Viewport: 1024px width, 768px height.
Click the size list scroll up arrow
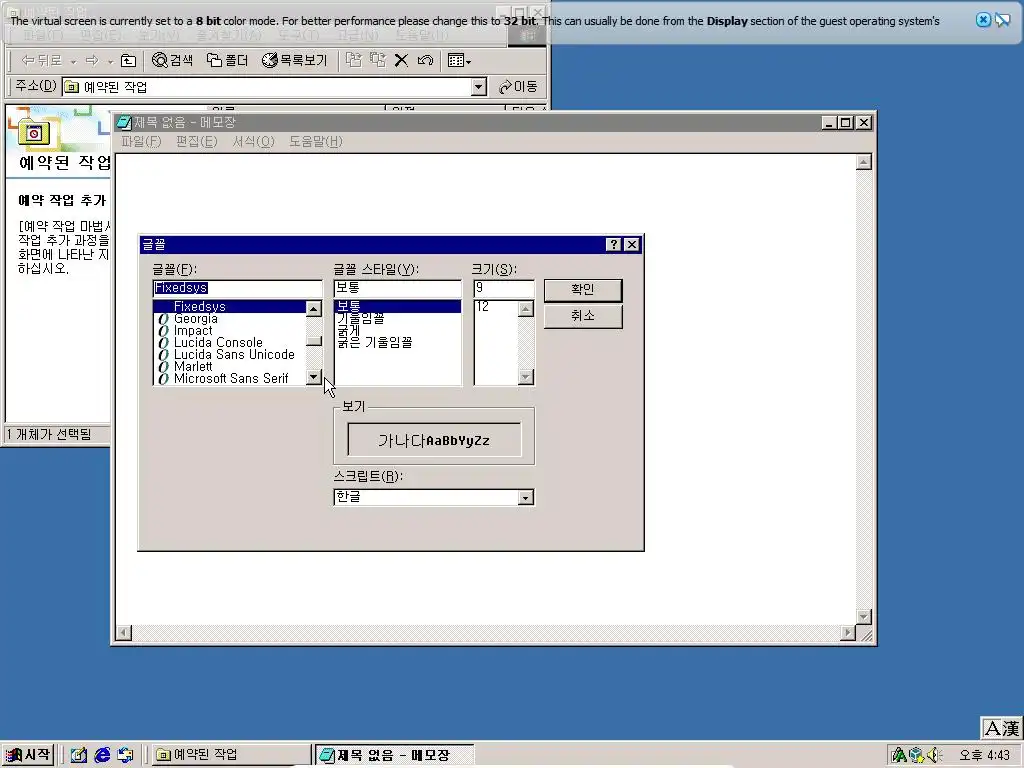(526, 308)
